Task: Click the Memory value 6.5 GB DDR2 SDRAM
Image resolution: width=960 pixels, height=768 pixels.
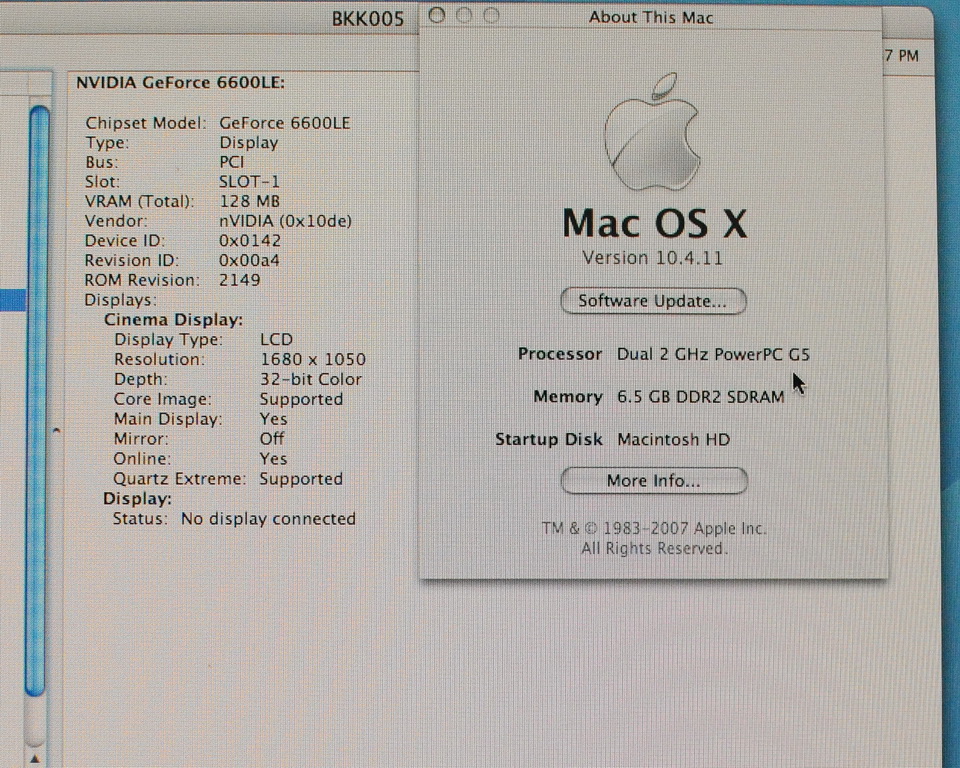Action: (x=700, y=397)
